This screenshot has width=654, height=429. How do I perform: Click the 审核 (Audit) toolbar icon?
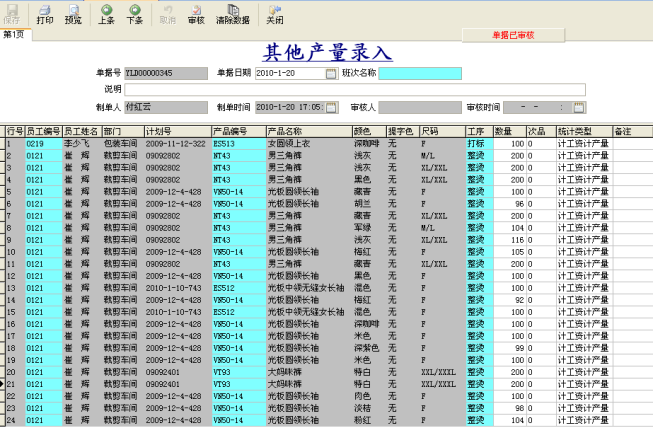(x=196, y=14)
